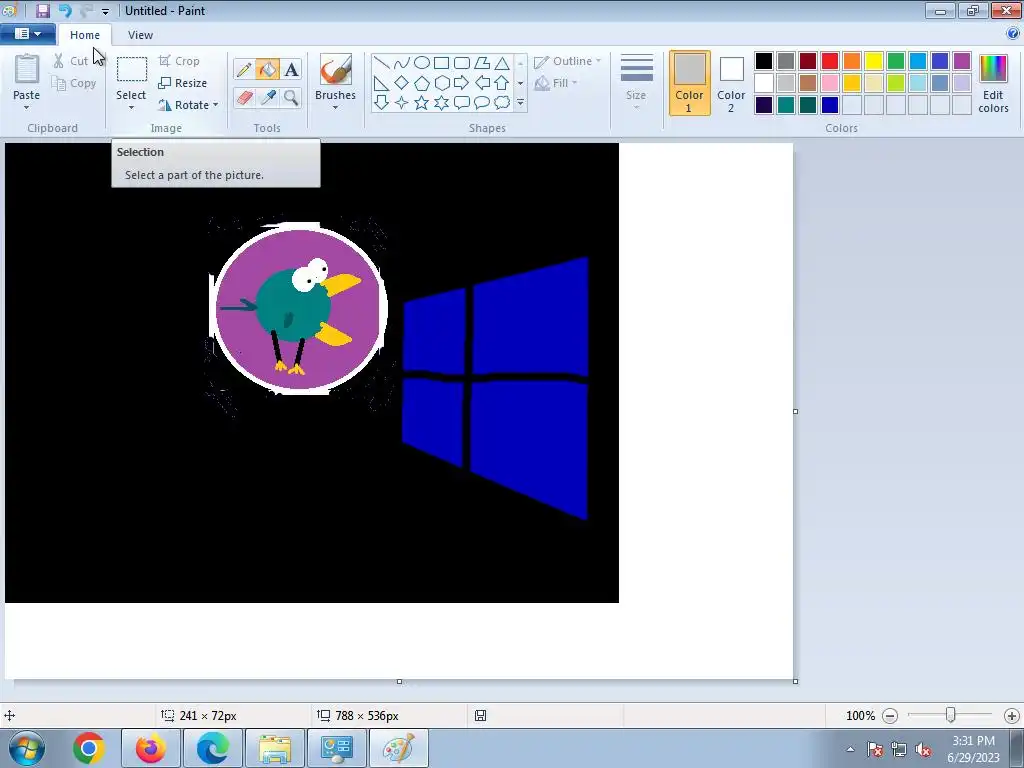Image resolution: width=1024 pixels, height=768 pixels.
Task: Choose the Cloud callout shape
Action: pyautogui.click(x=502, y=103)
